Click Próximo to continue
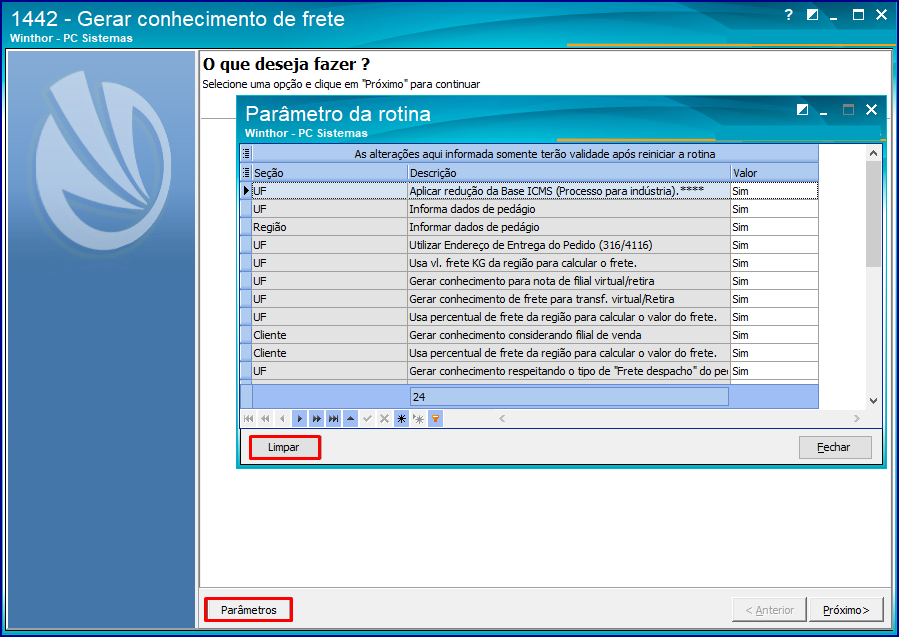 click(x=846, y=610)
